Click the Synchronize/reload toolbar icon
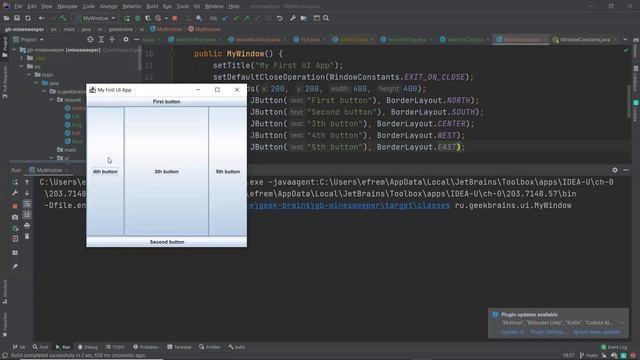Screen dimensions: 640x360 pyautogui.click(x=28, y=18)
